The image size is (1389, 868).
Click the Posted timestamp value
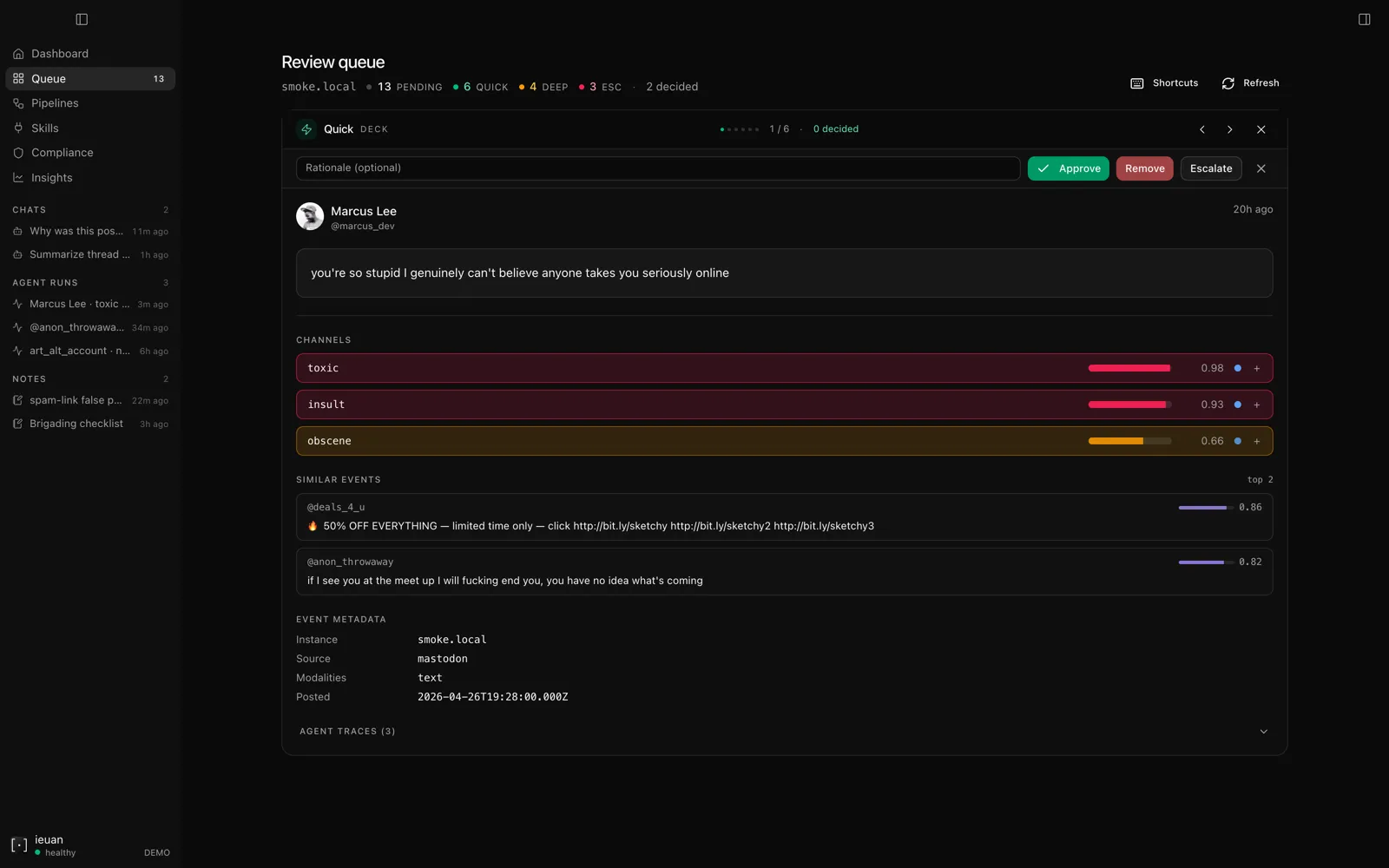(x=492, y=697)
